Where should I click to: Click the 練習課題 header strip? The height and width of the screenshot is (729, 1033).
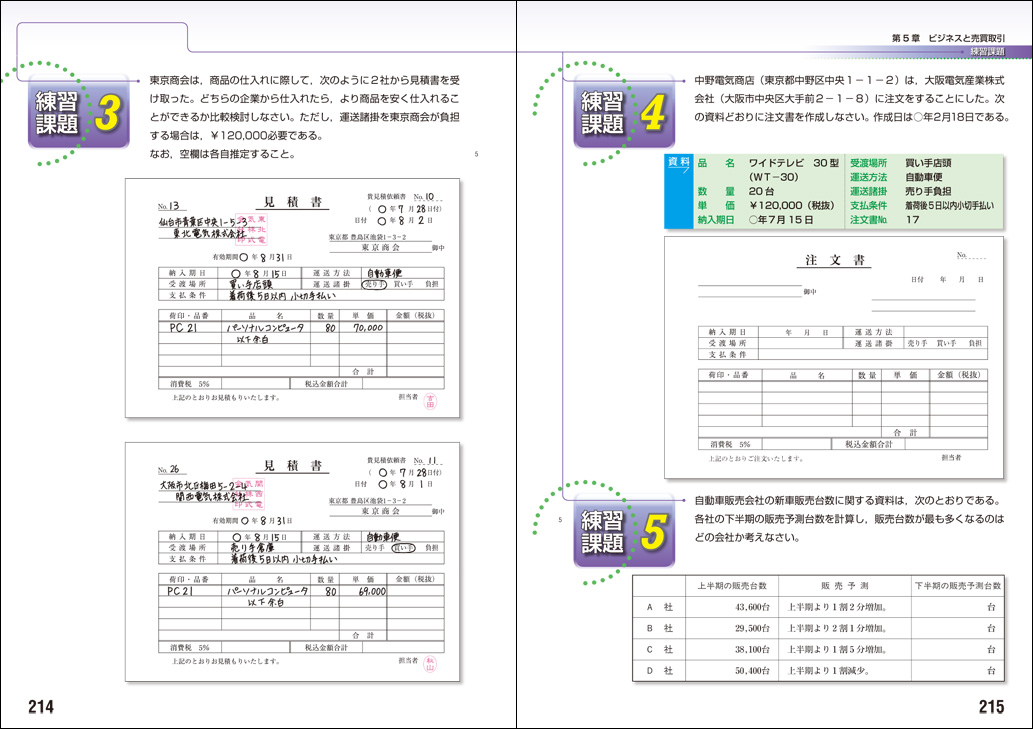click(988, 51)
